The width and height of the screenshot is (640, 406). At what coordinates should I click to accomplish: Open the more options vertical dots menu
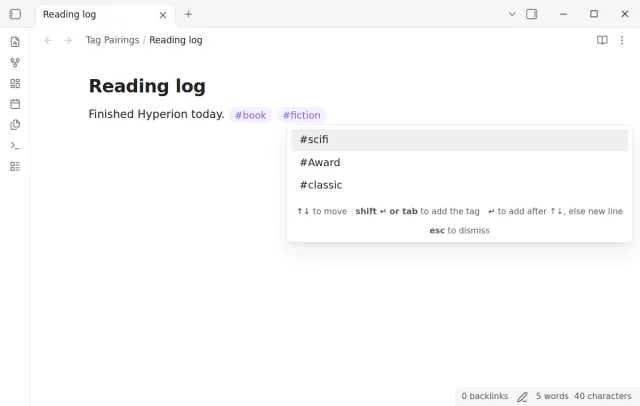coord(622,40)
